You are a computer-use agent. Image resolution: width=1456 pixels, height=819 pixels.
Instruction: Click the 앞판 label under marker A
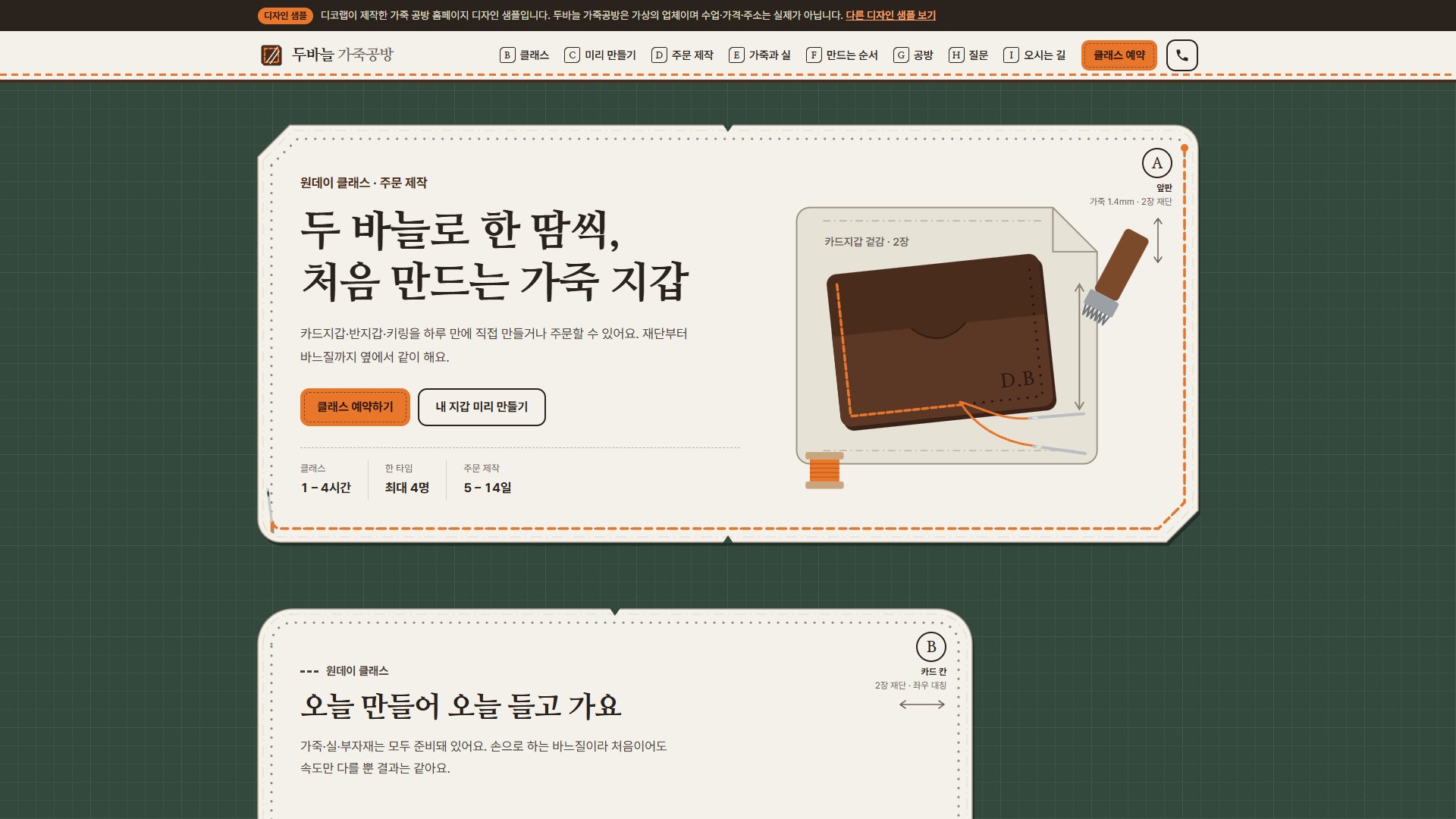[x=1164, y=188]
